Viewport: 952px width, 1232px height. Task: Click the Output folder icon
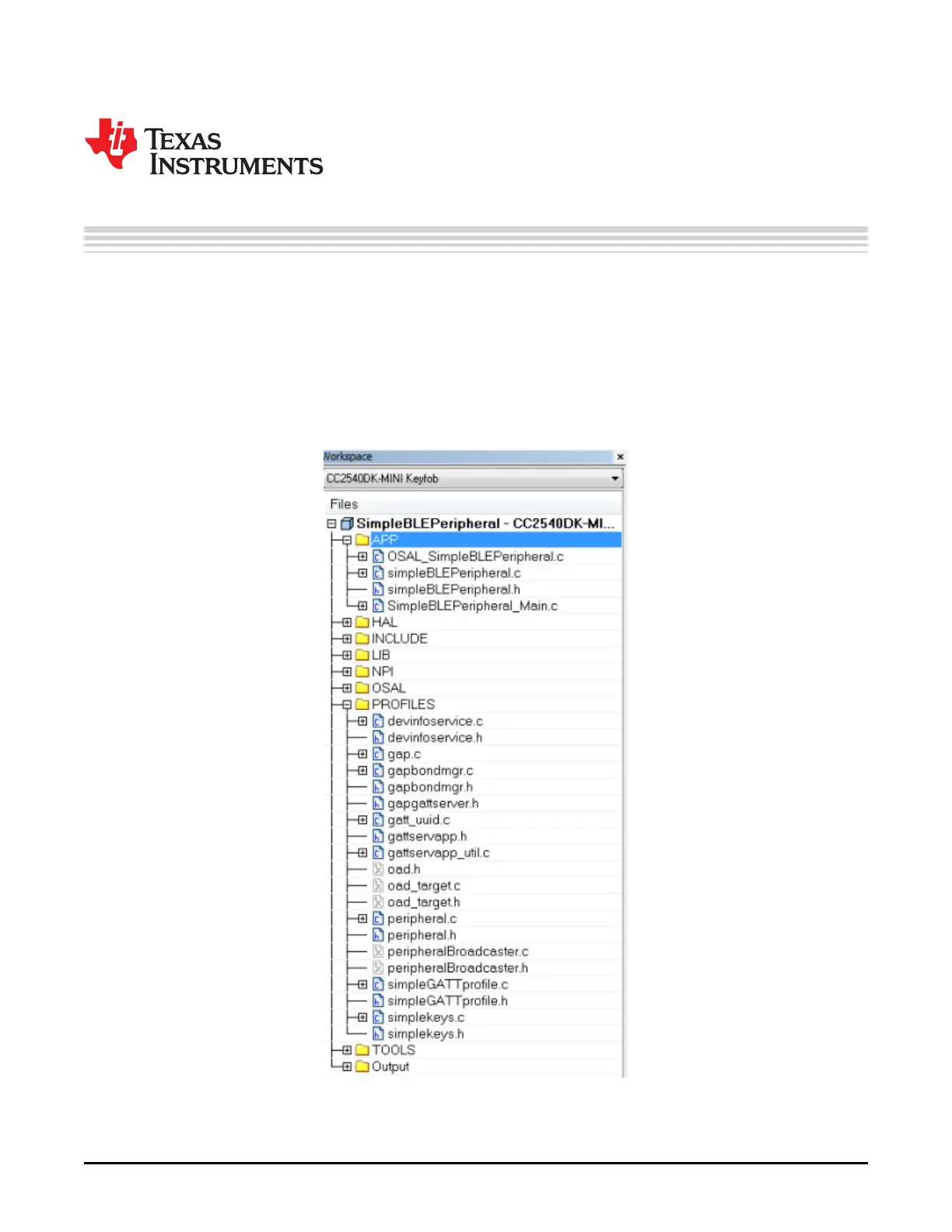tap(362, 1066)
